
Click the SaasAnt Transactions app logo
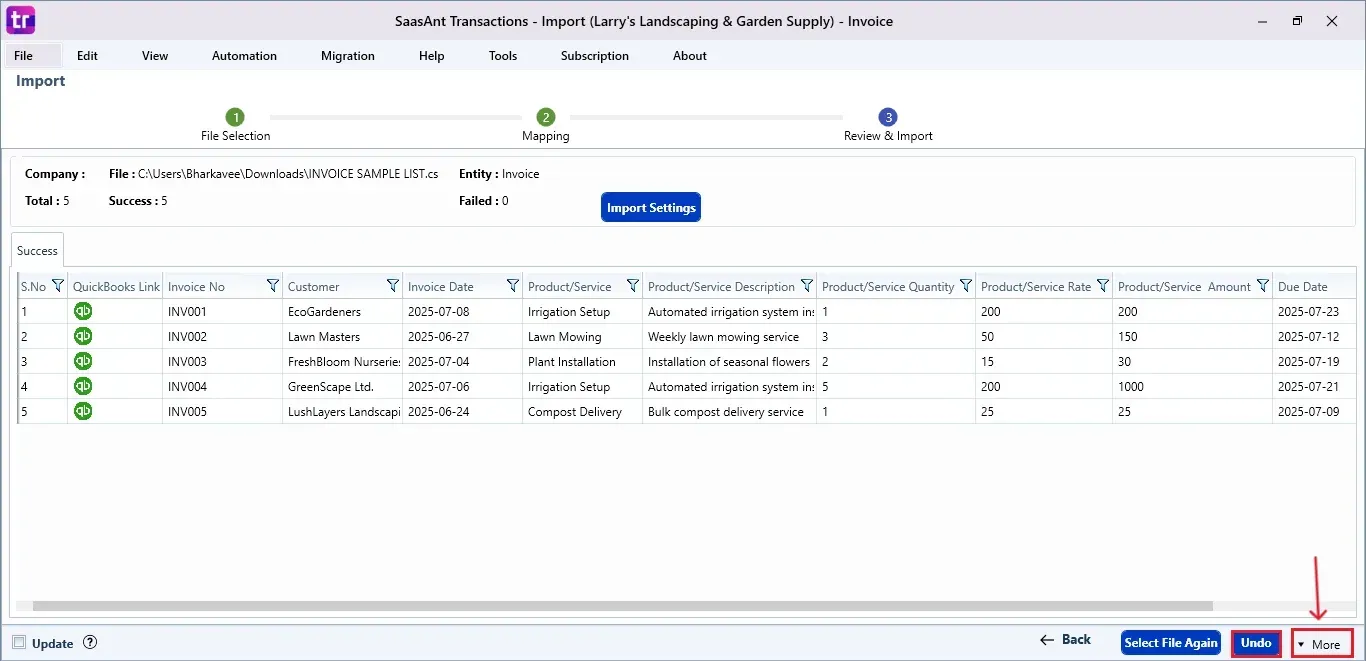(20, 20)
